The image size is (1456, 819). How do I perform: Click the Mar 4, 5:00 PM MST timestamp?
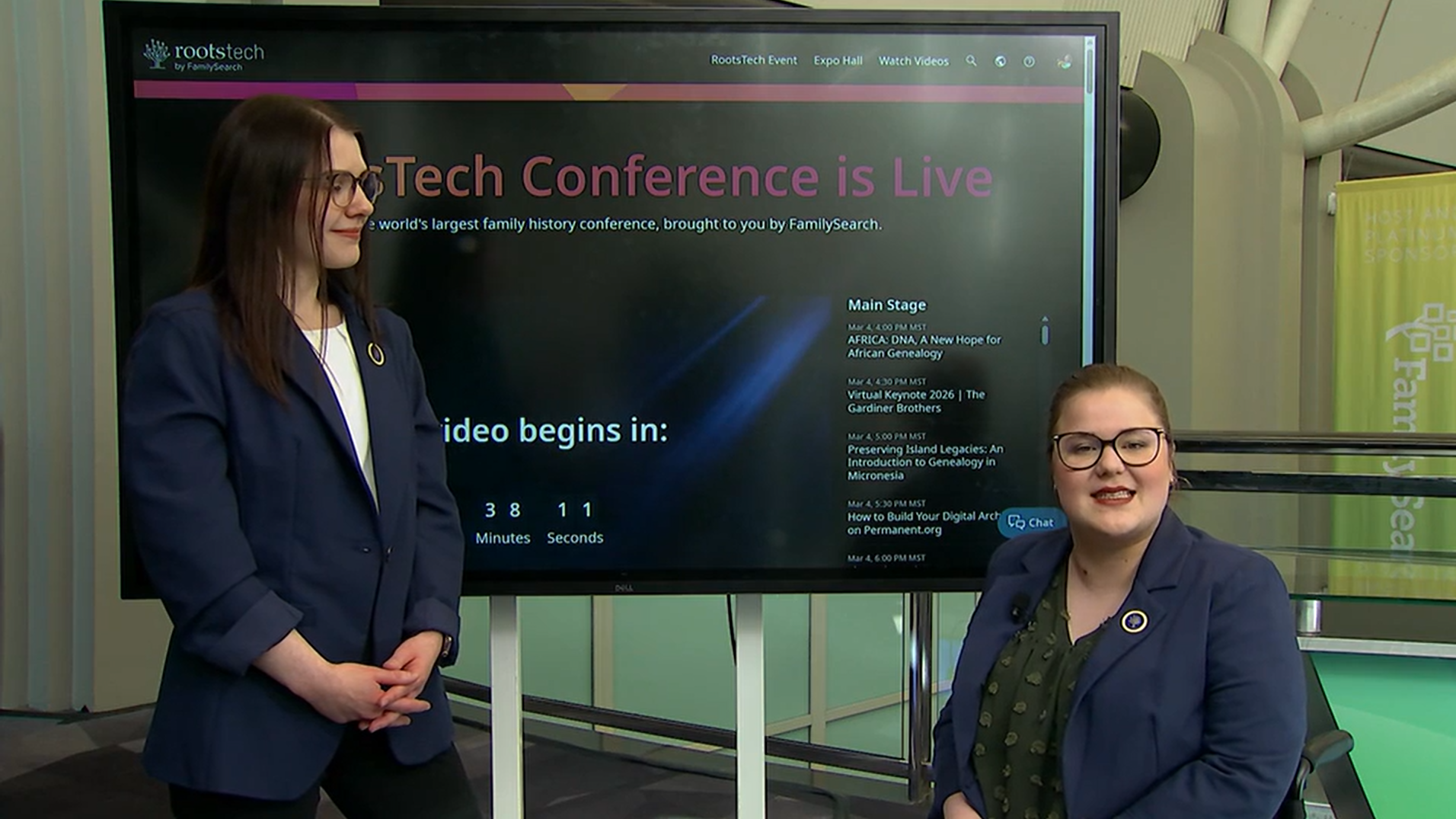(887, 437)
